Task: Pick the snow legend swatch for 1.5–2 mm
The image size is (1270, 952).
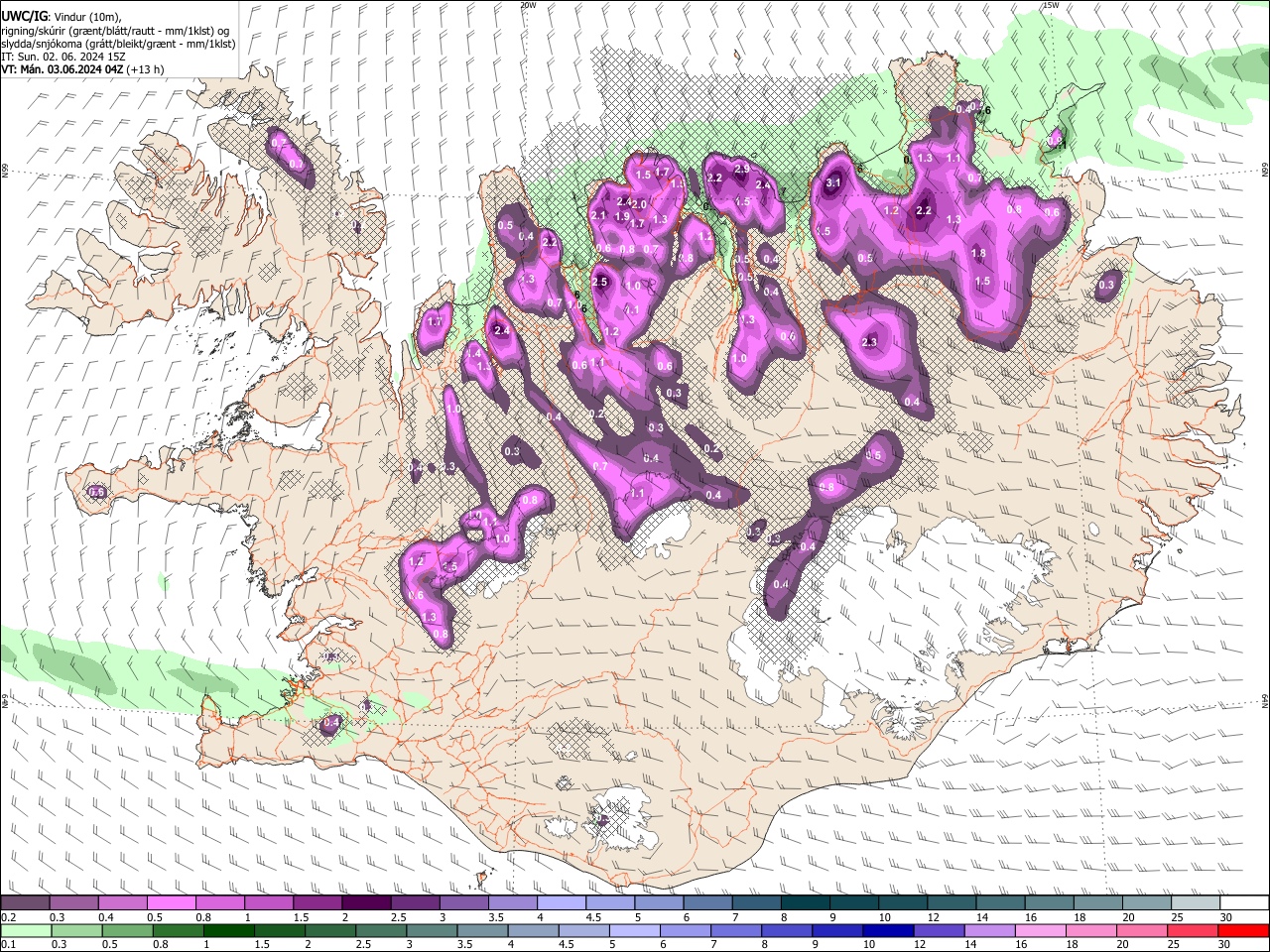Action: pyautogui.click(x=317, y=903)
